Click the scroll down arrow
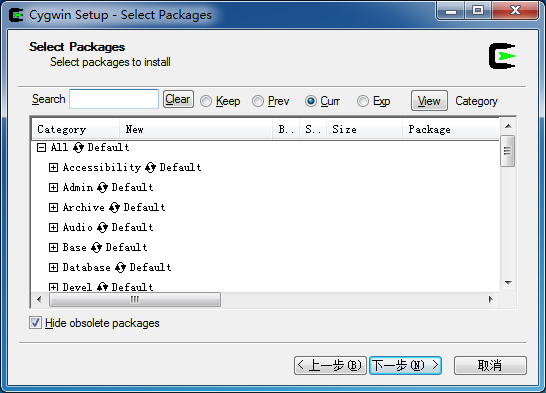Viewport: 546px width, 393px height. 508,283
